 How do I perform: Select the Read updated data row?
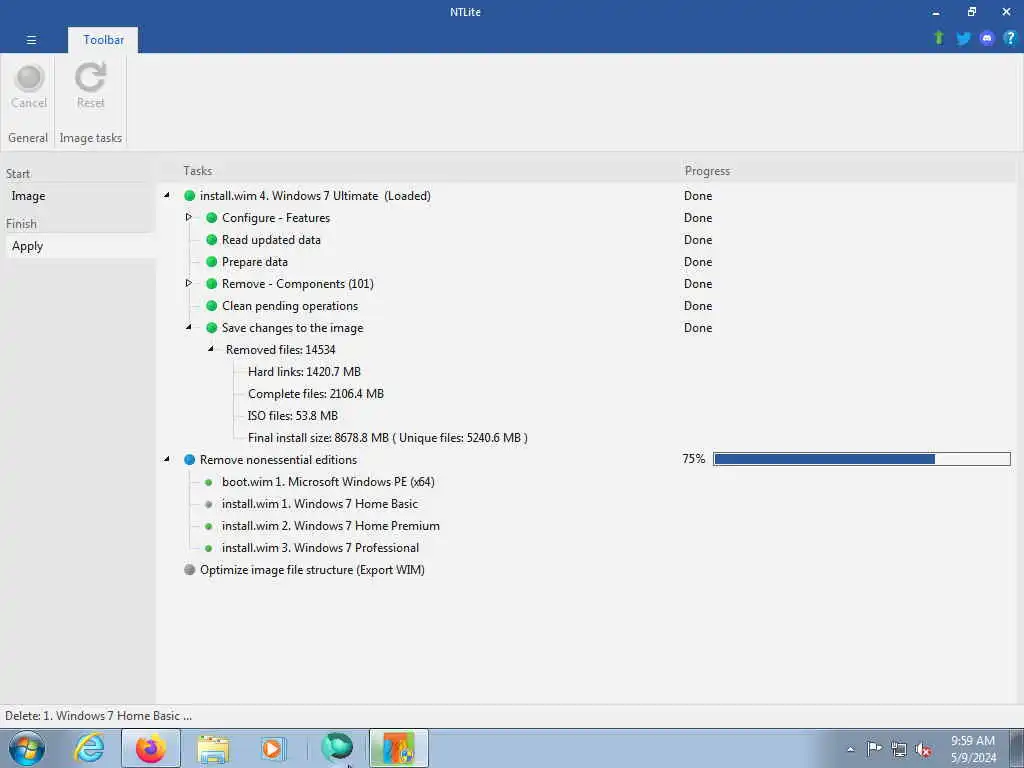(271, 240)
